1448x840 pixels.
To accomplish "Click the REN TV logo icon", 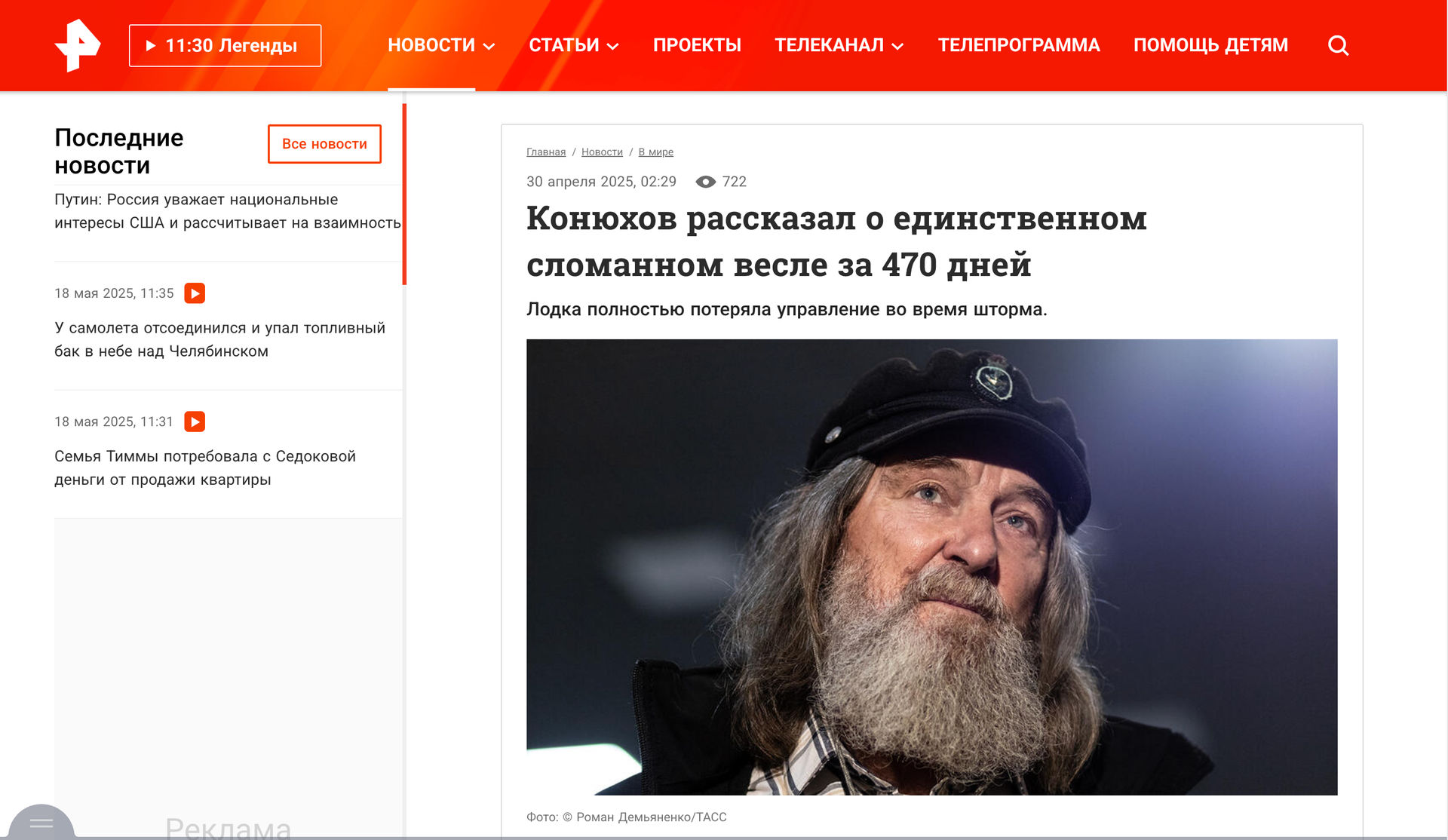I will [x=78, y=45].
